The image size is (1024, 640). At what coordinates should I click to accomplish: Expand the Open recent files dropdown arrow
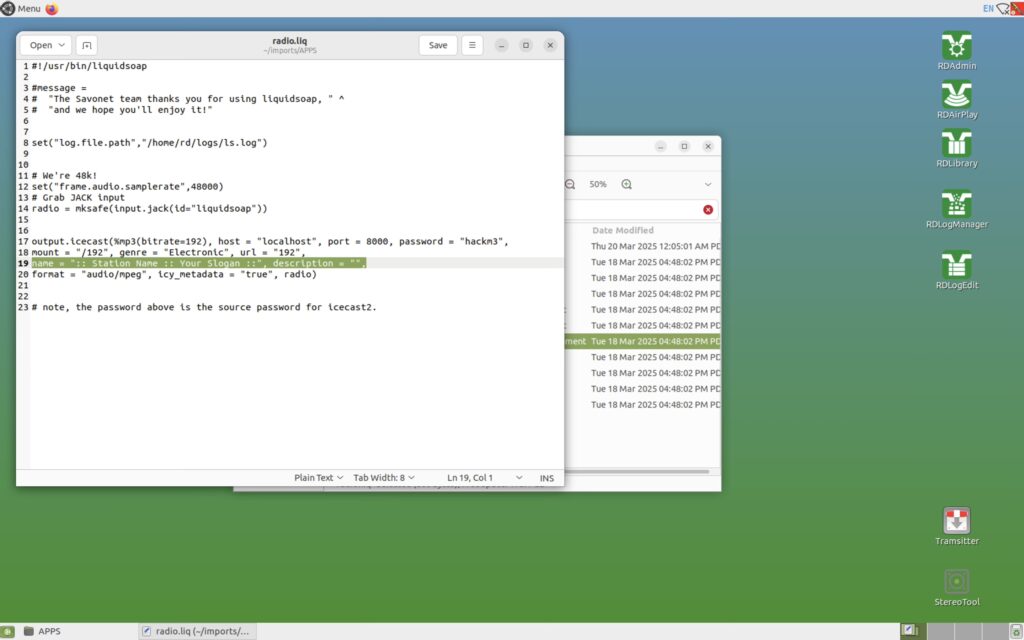(61, 45)
